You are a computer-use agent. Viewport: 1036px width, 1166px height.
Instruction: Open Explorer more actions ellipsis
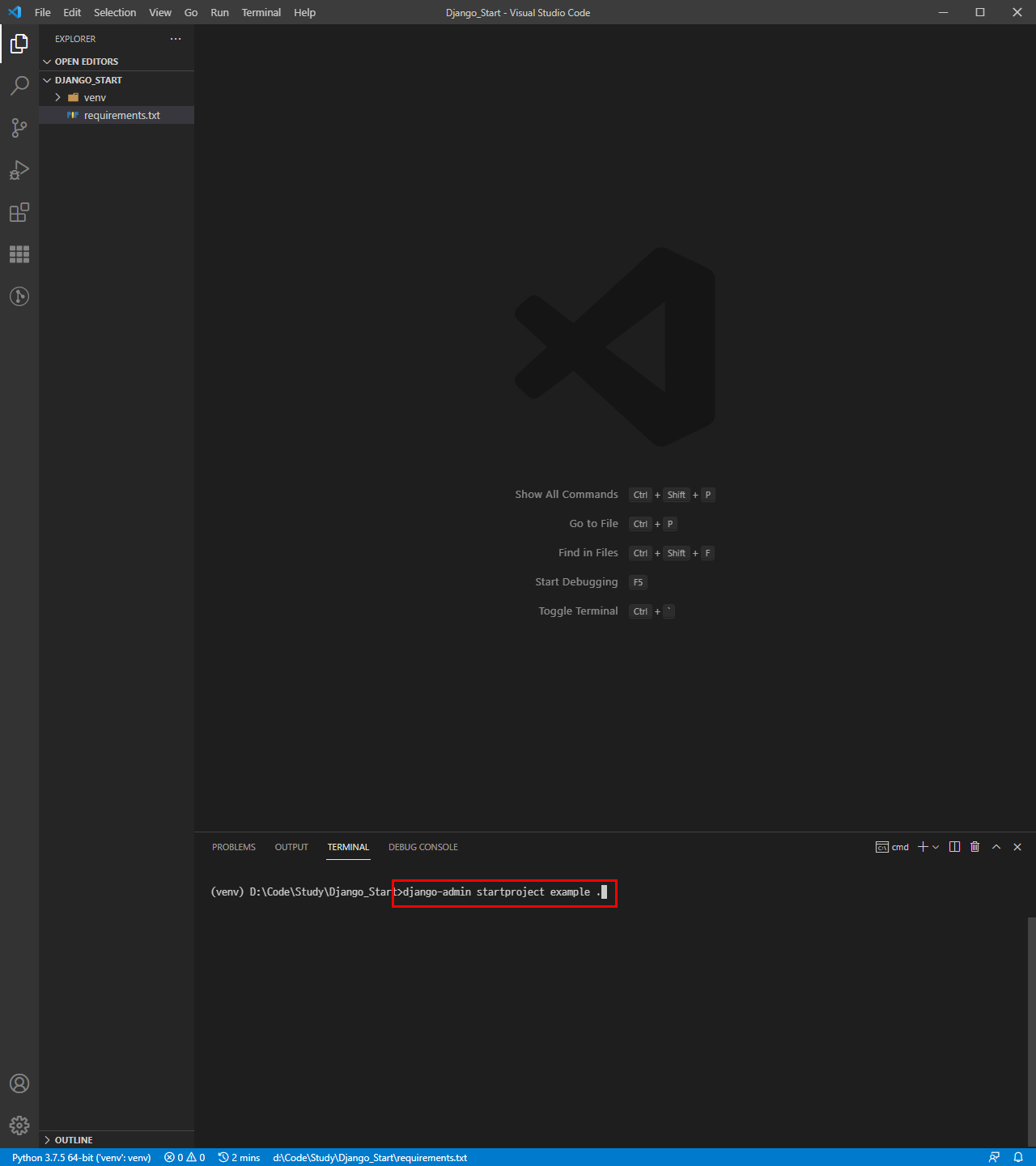click(176, 39)
